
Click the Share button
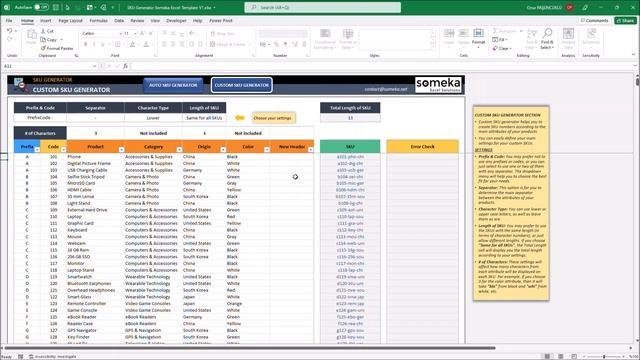(625, 20)
